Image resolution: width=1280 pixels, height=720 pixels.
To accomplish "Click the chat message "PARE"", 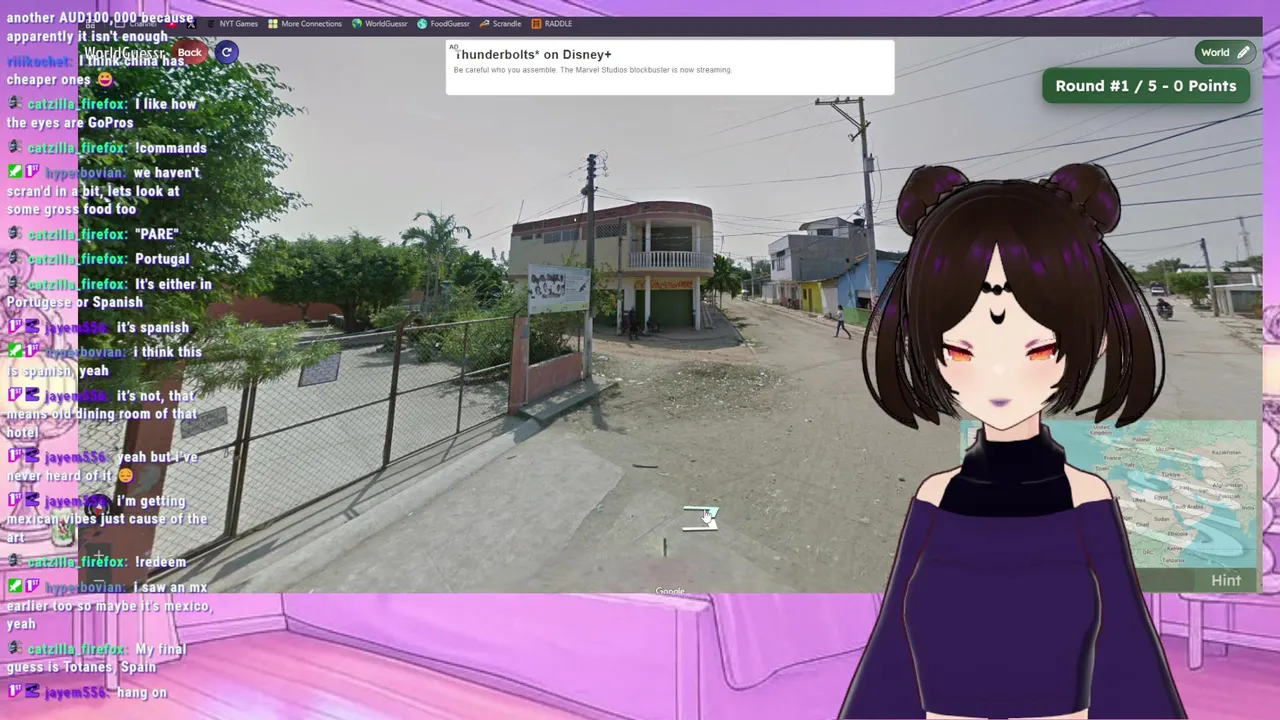I will 156,234.
